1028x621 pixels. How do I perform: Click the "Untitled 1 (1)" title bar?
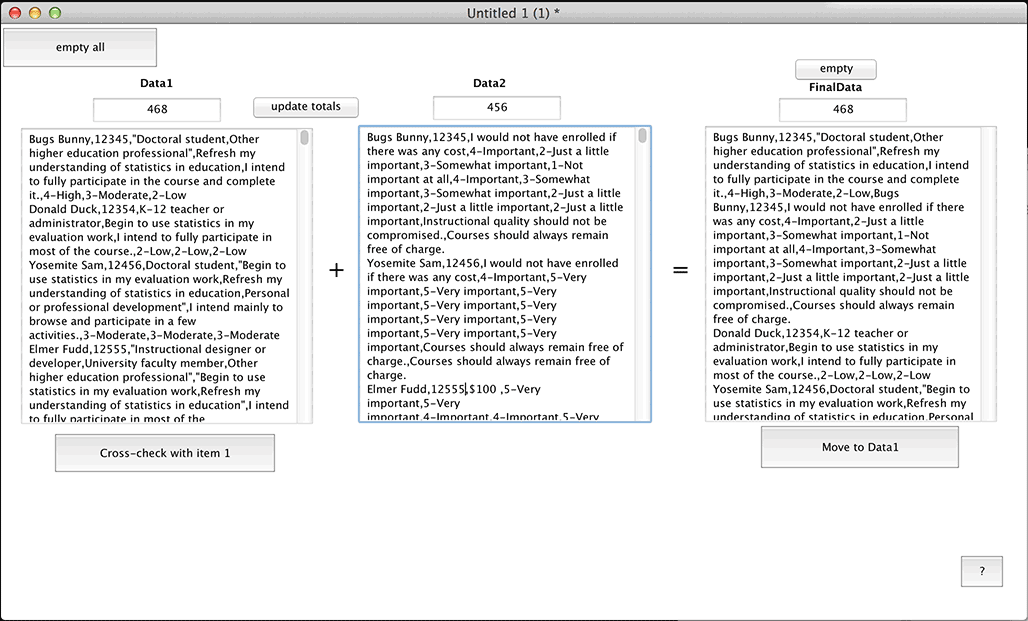coord(514,12)
